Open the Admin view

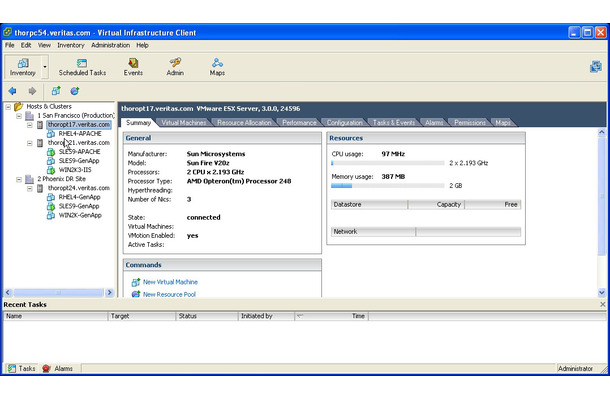click(175, 67)
